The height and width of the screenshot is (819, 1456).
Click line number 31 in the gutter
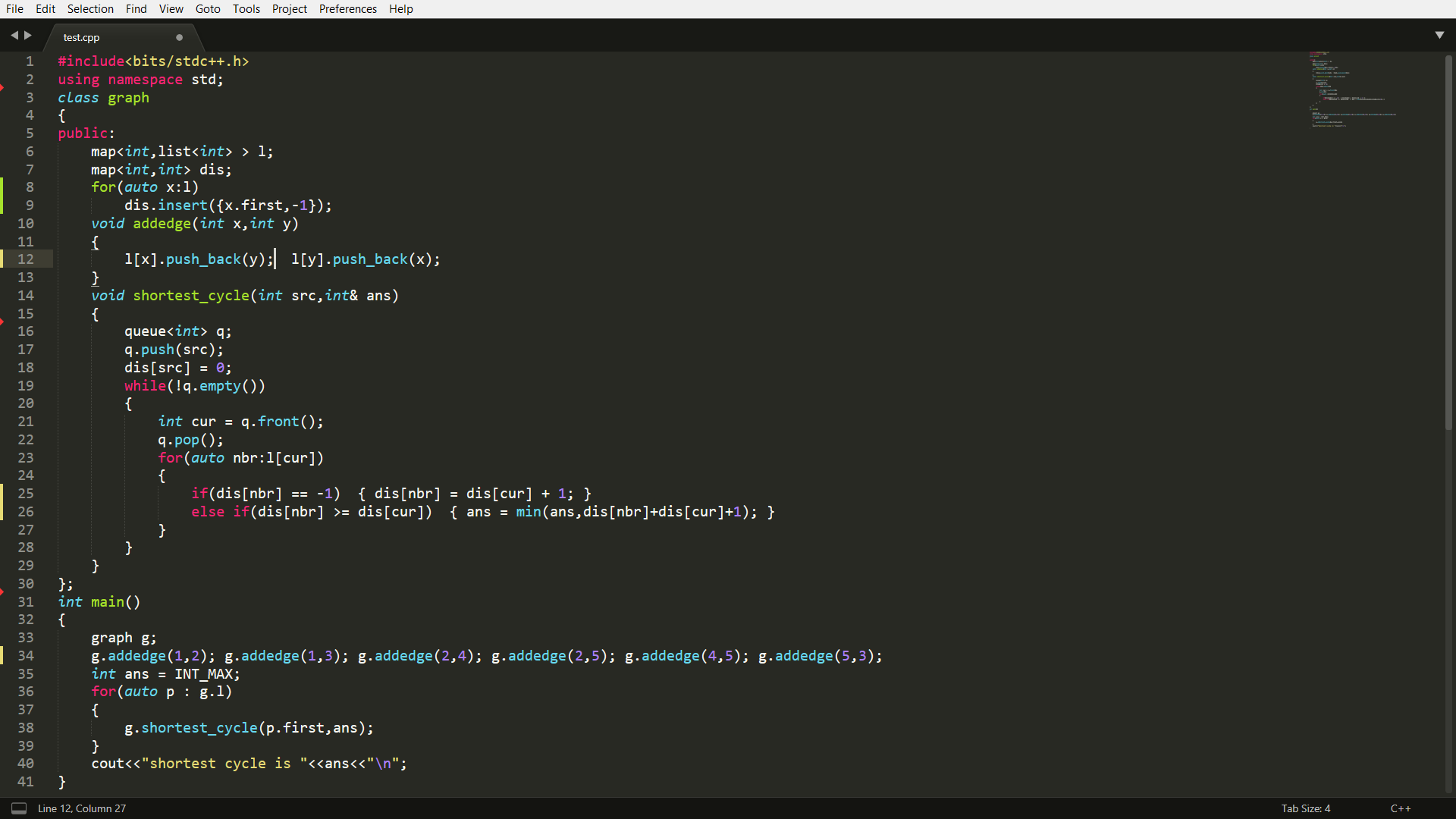tap(26, 601)
